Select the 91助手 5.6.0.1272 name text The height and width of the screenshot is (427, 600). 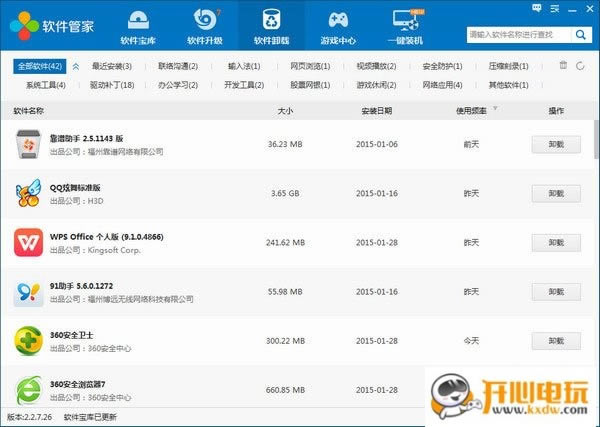82,286
